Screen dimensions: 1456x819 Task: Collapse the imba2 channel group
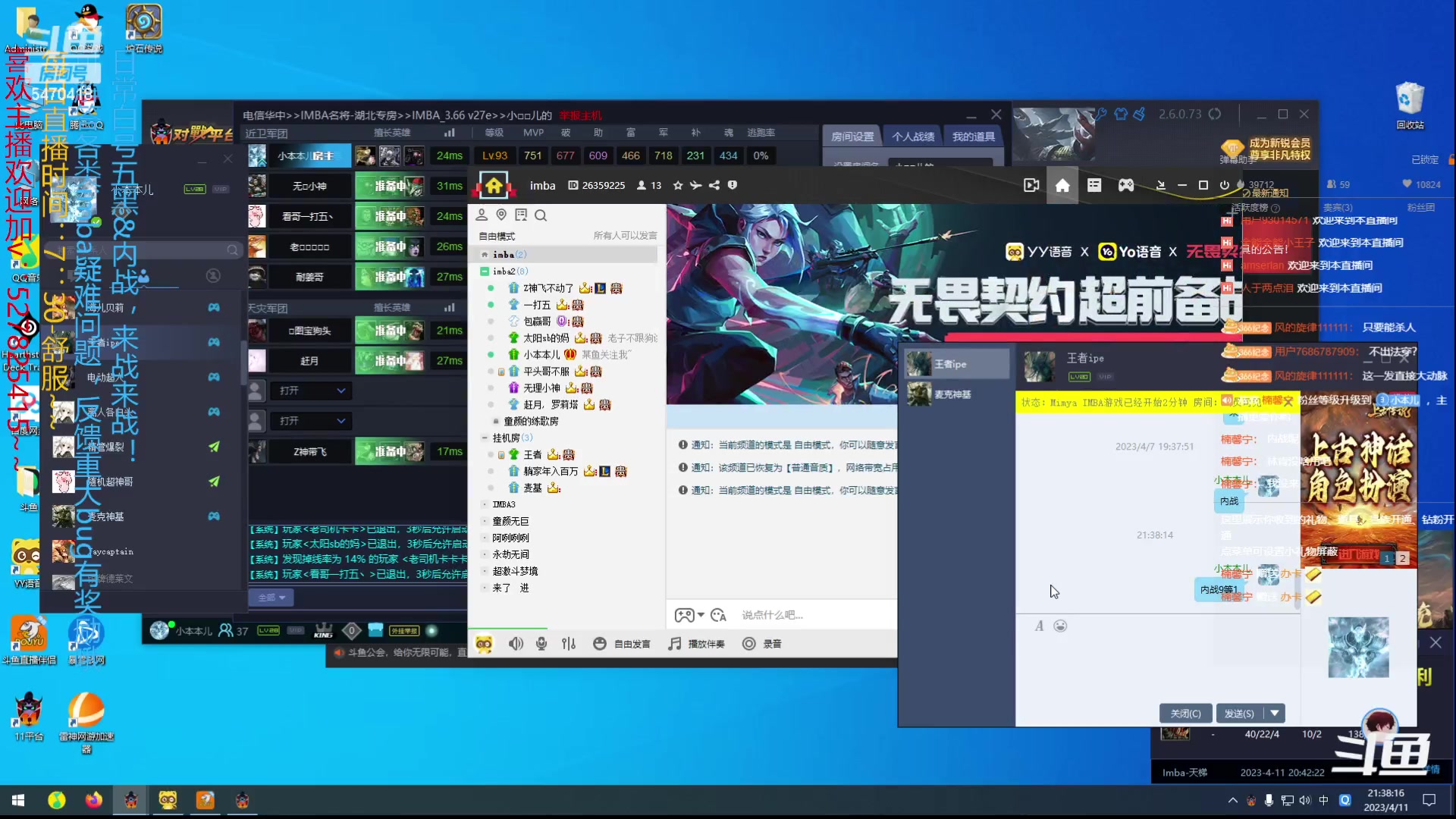pyautogui.click(x=485, y=271)
